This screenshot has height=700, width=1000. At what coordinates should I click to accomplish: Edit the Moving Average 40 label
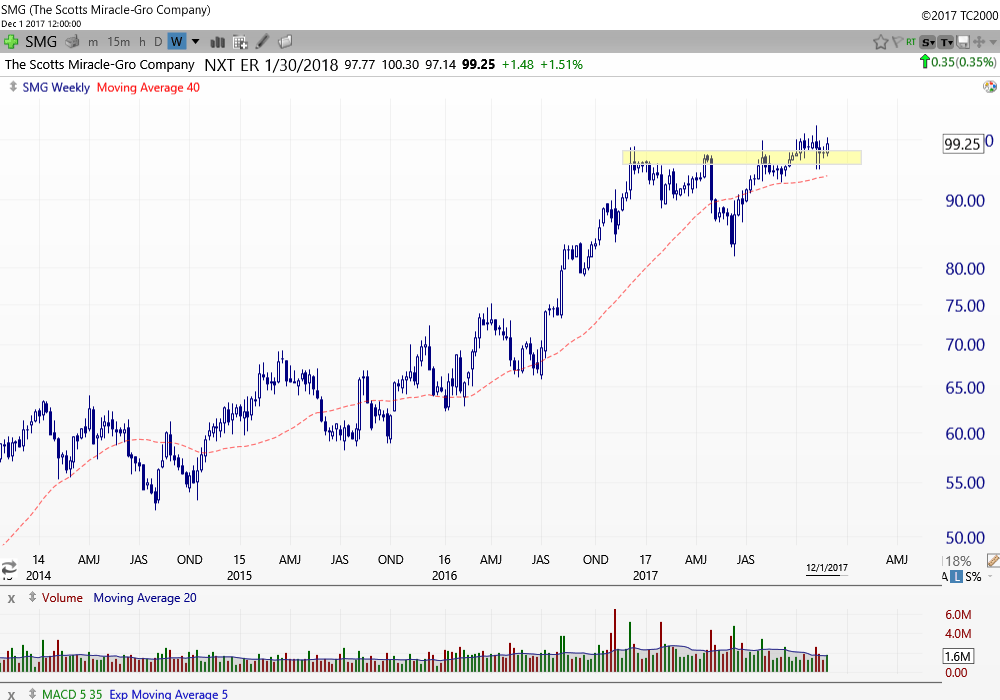point(148,87)
